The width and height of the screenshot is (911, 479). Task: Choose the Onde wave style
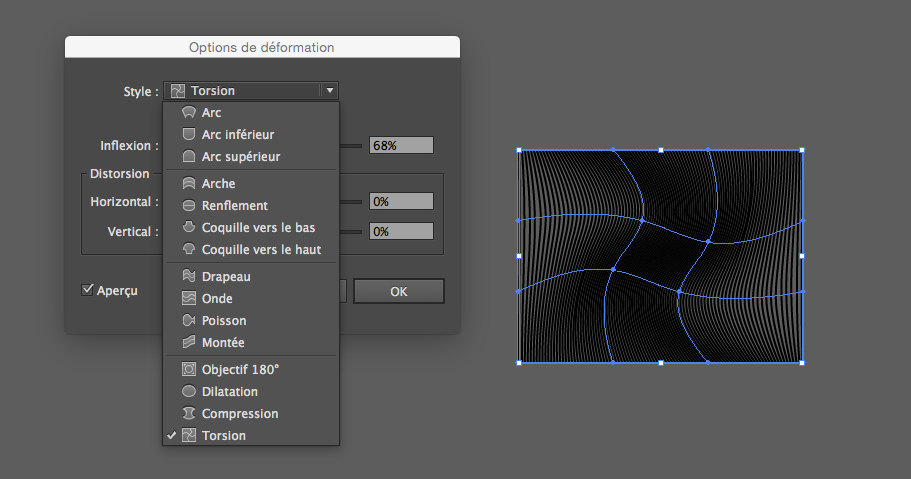point(217,299)
